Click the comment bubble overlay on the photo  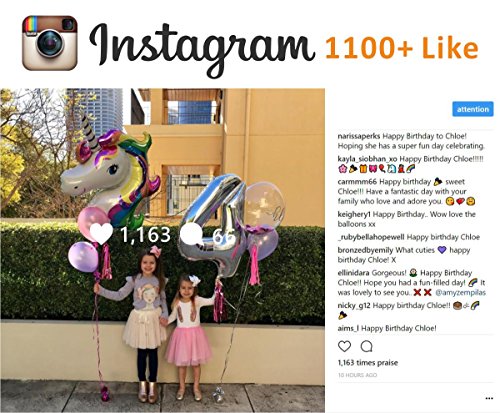coord(191,234)
